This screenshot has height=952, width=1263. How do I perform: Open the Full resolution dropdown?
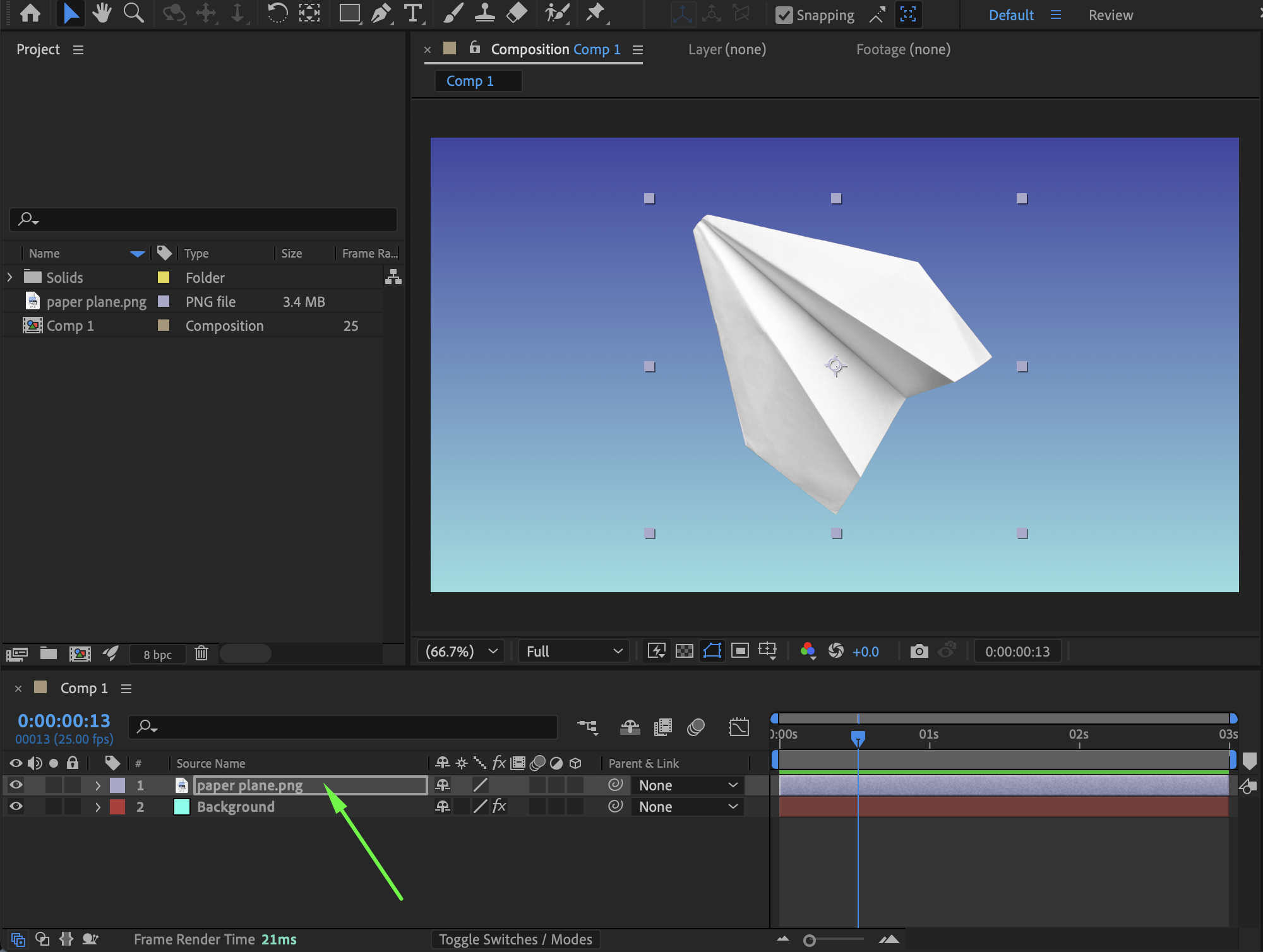tap(574, 651)
